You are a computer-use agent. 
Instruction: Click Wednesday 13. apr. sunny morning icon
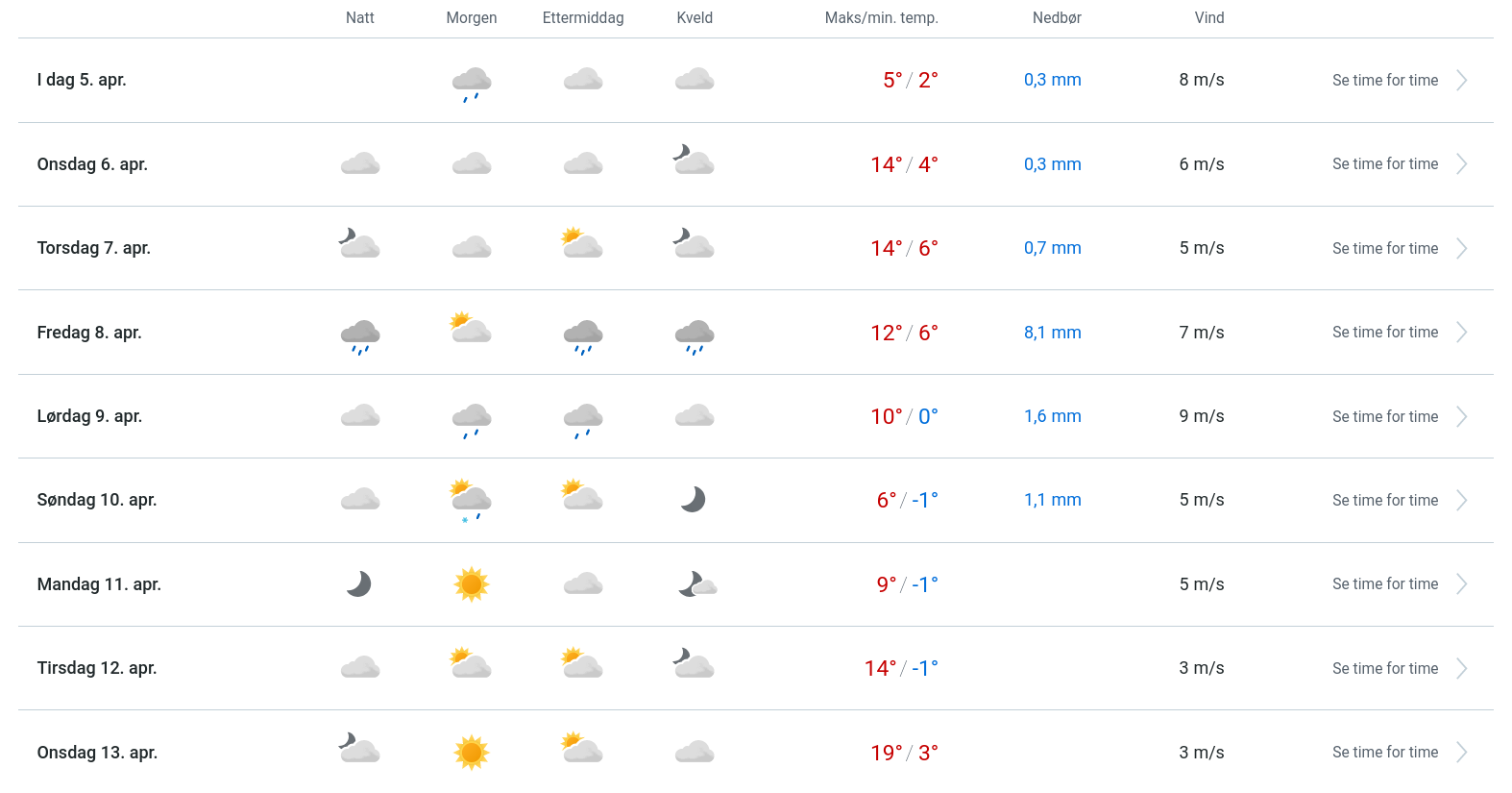472,753
